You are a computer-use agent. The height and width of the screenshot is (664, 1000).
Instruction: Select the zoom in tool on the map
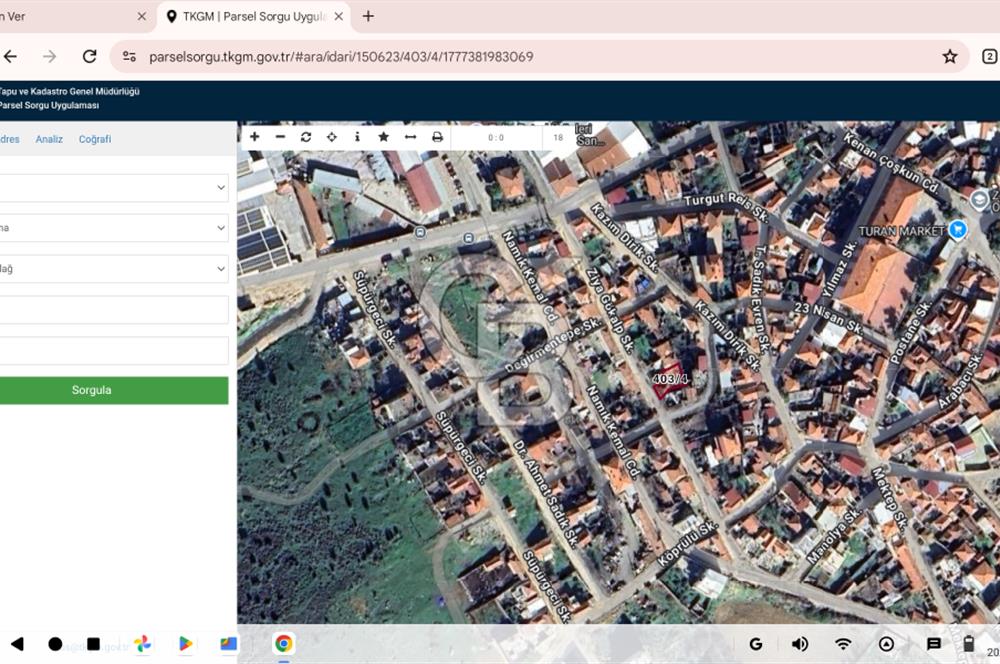(x=254, y=135)
